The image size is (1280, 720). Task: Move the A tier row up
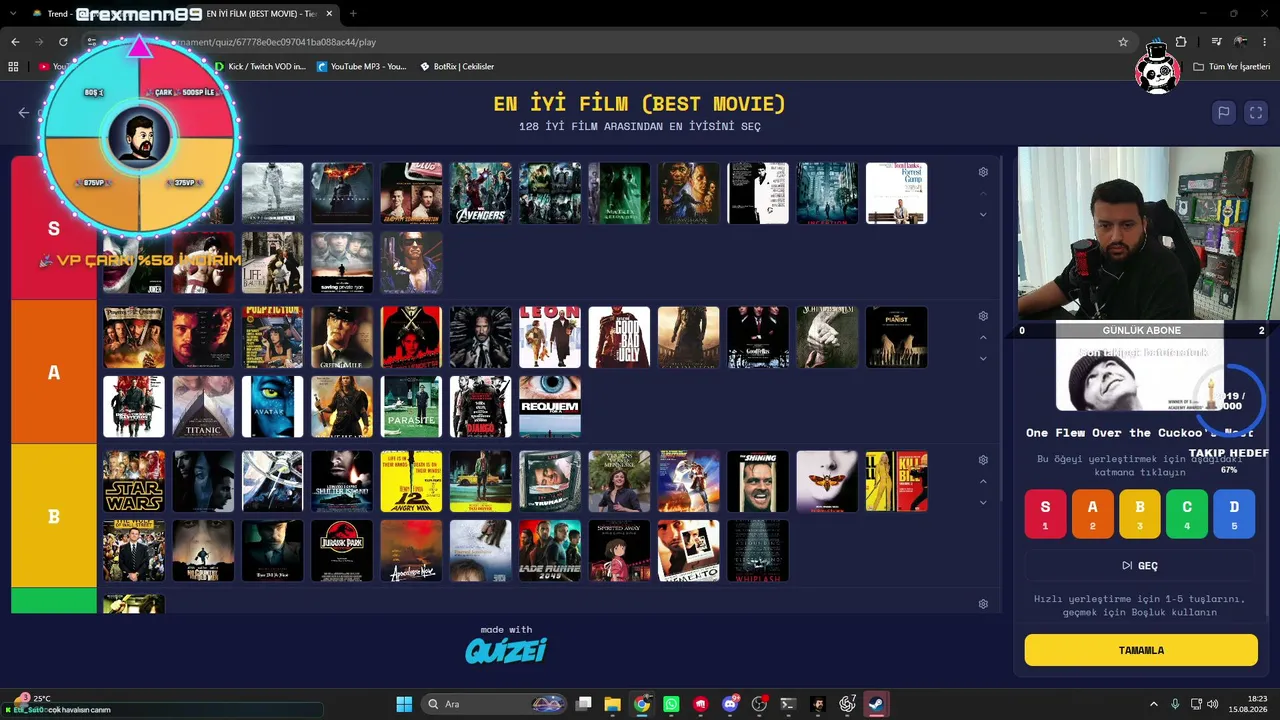point(983,337)
